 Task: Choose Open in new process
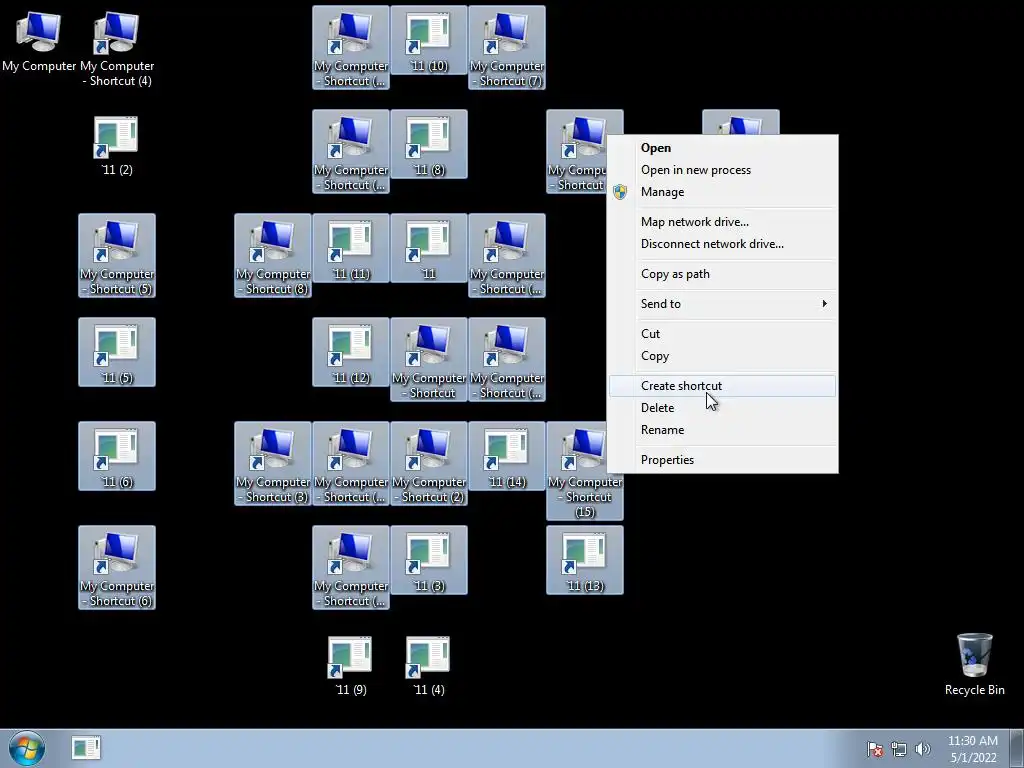pyautogui.click(x=722, y=170)
